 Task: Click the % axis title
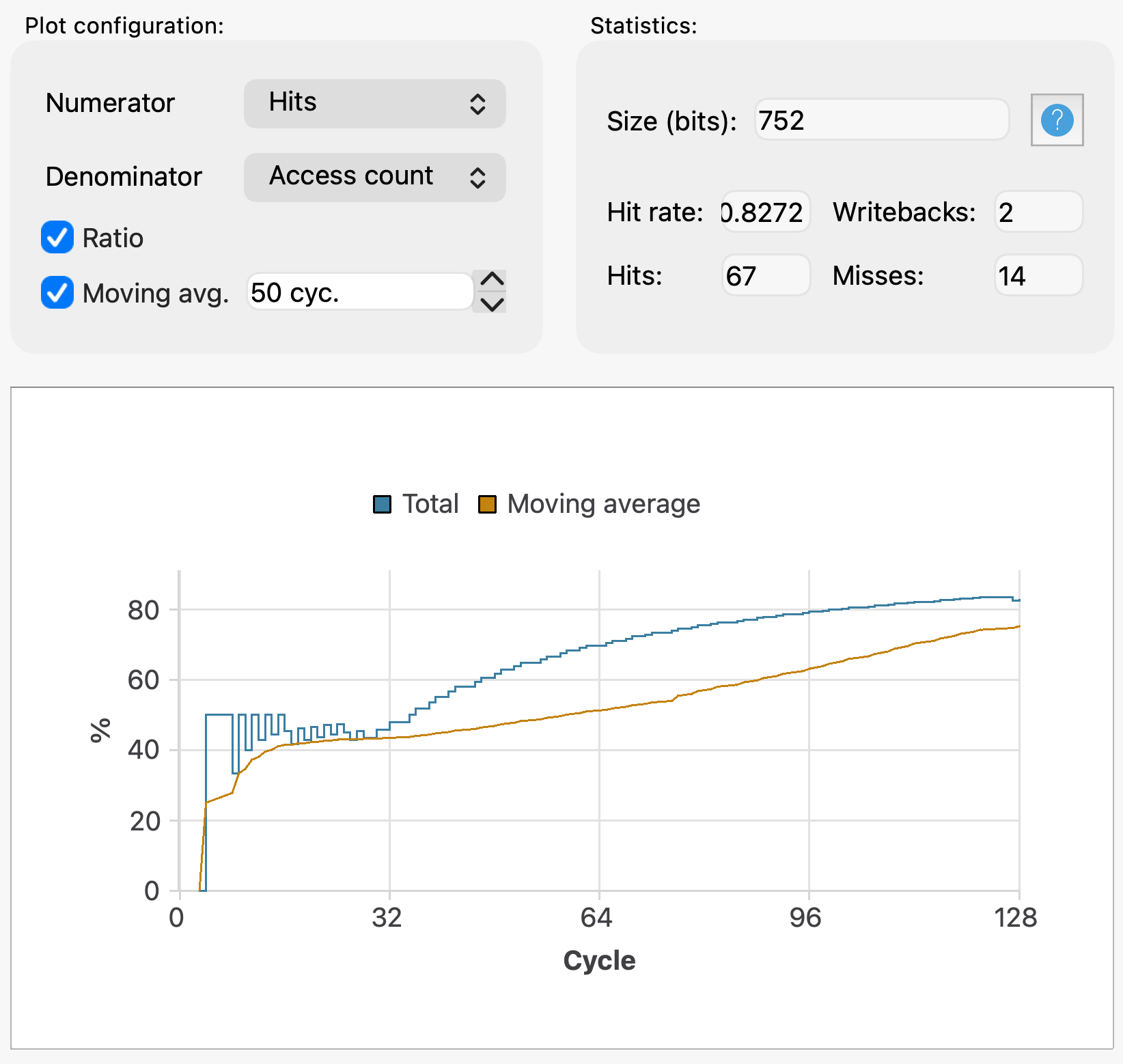coord(100,730)
